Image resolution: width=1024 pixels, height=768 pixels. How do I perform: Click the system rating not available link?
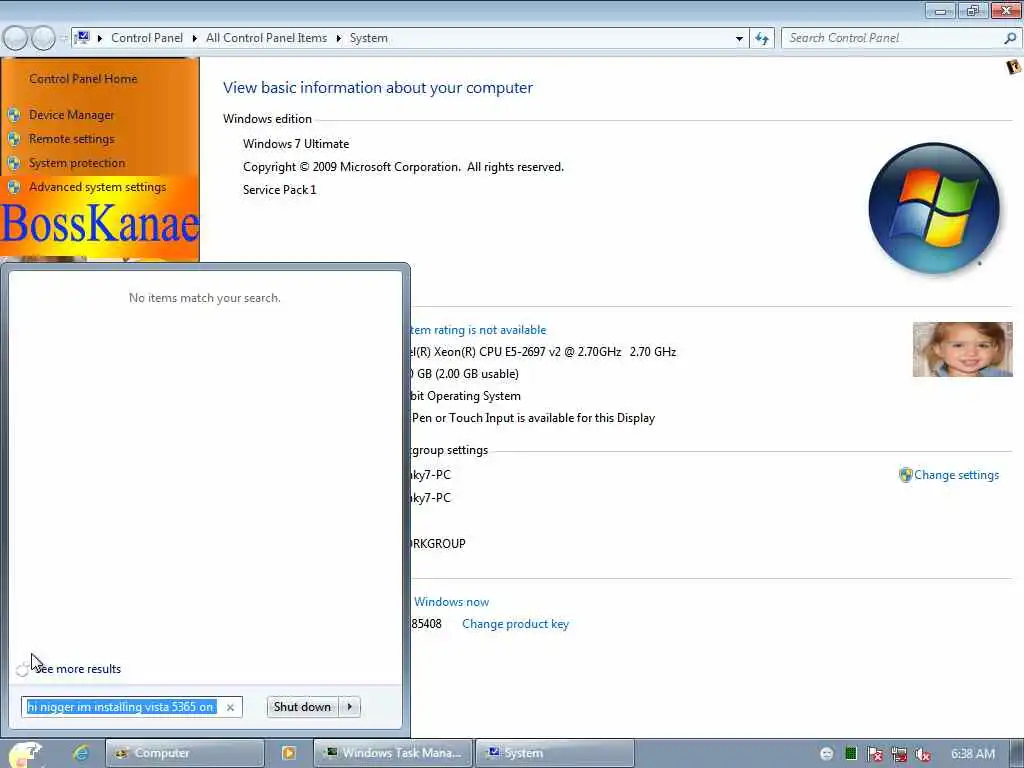coord(478,330)
